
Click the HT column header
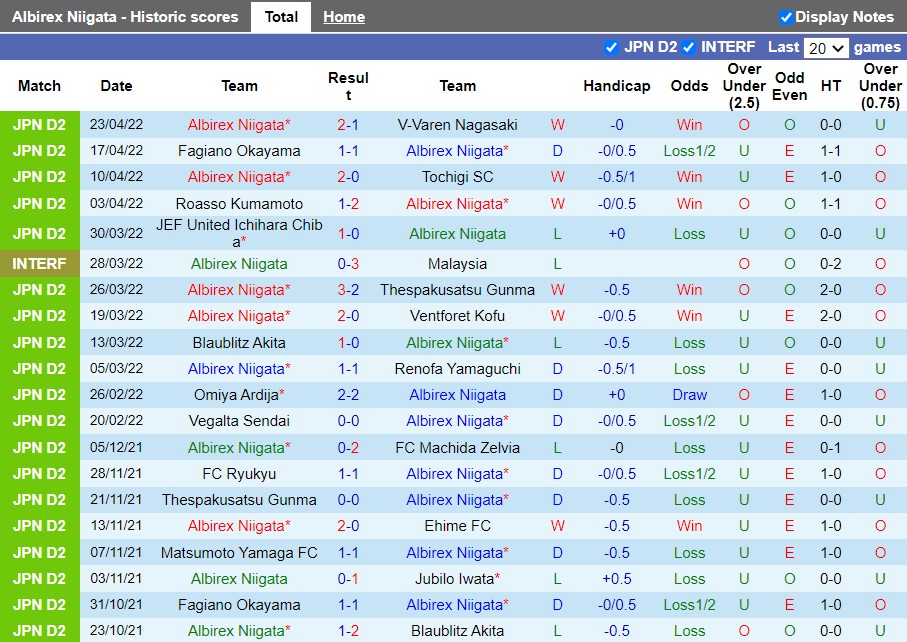[x=831, y=86]
